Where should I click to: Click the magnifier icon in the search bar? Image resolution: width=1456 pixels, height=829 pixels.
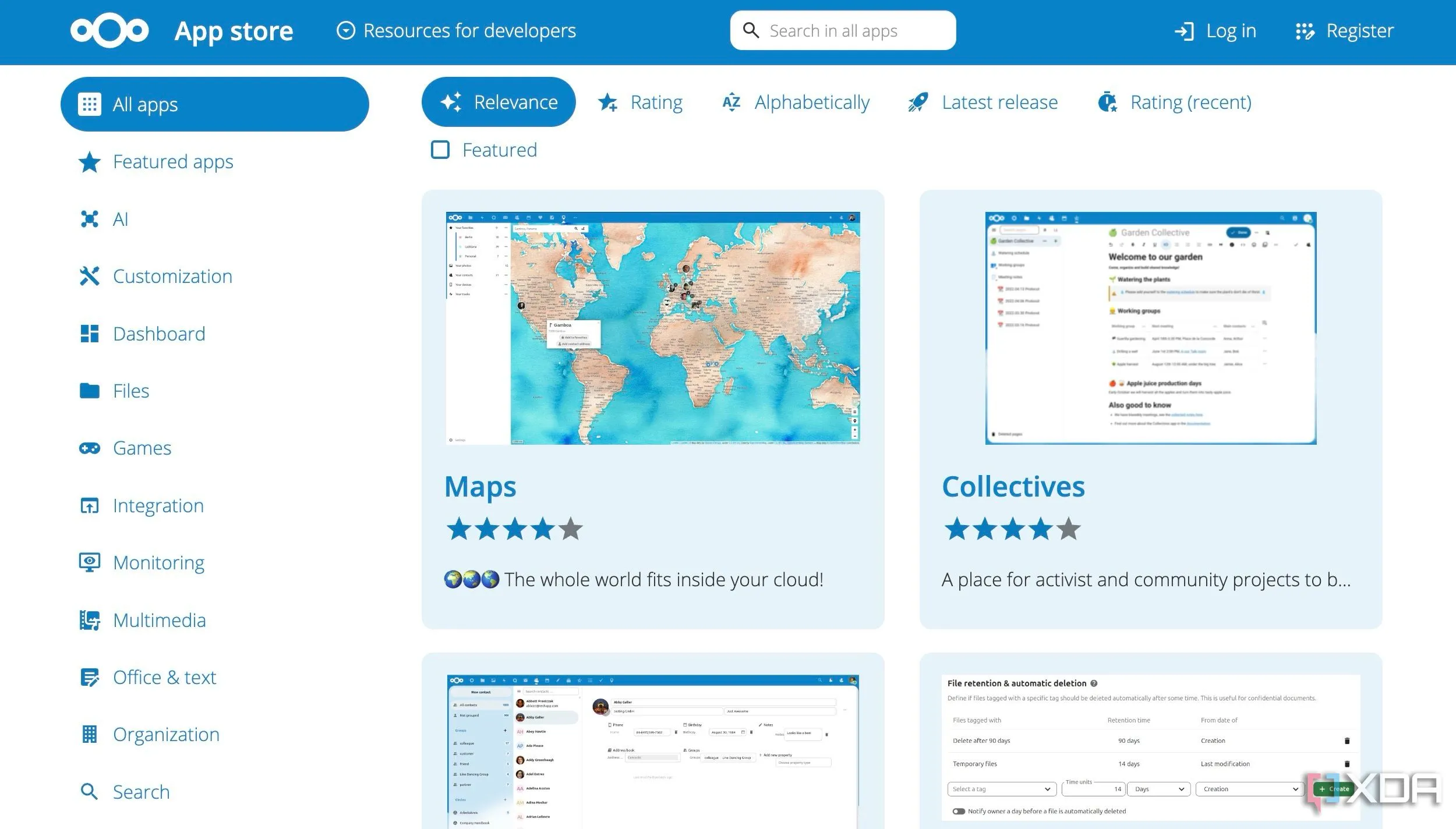point(751,30)
